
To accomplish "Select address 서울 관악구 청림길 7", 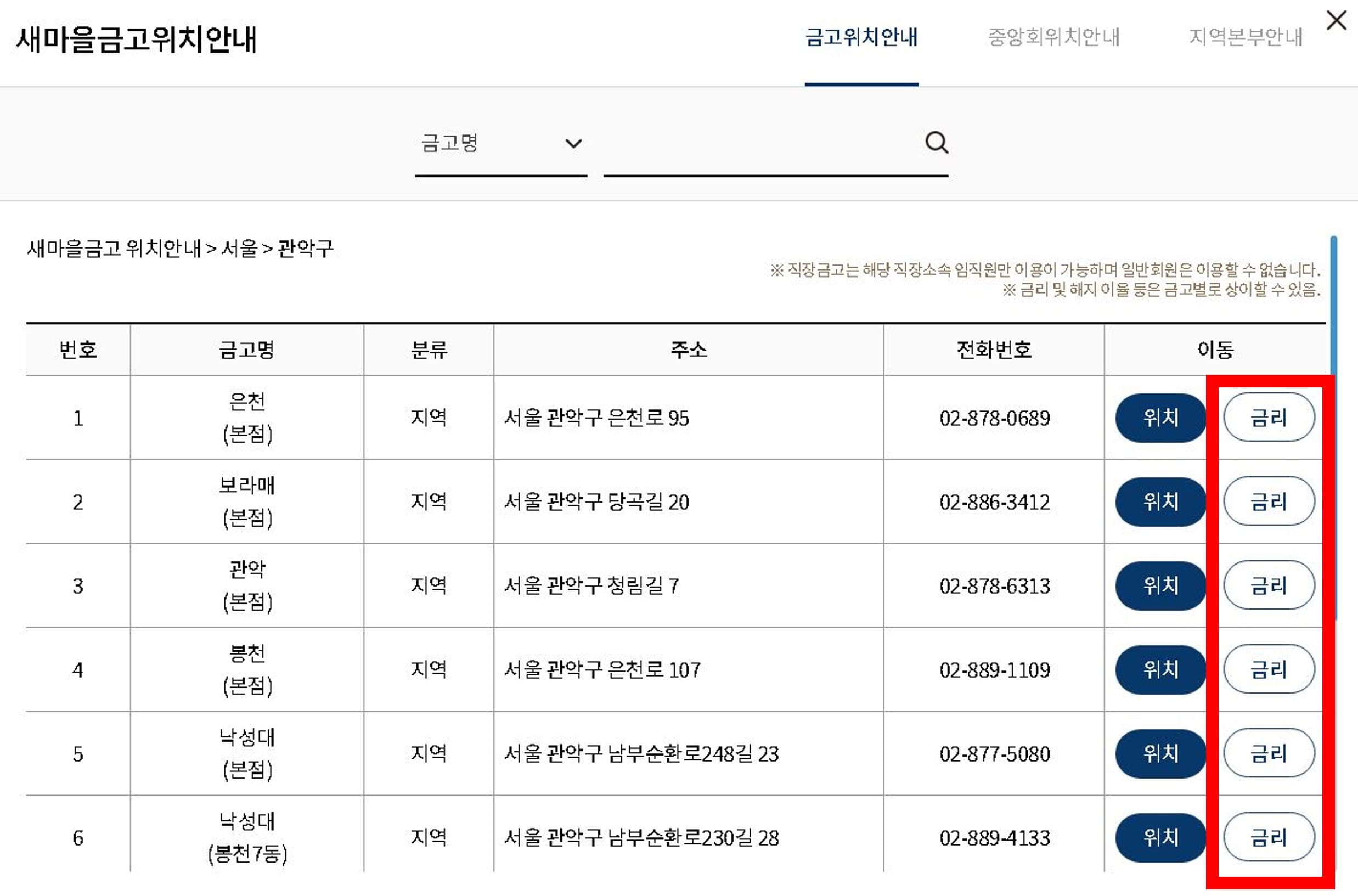I will [x=591, y=585].
